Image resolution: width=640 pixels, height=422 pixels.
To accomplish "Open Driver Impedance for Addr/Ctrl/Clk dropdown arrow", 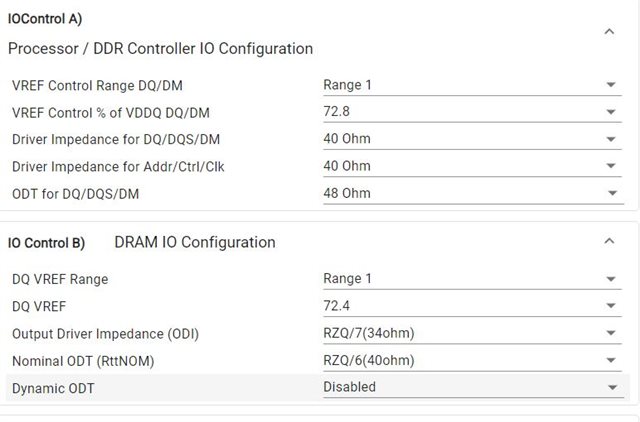I will 611,166.
